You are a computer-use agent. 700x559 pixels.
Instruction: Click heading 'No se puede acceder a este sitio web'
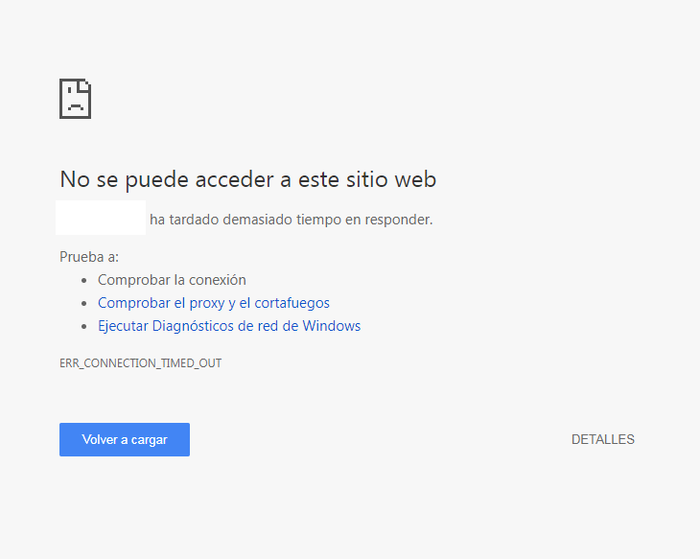[248, 179]
